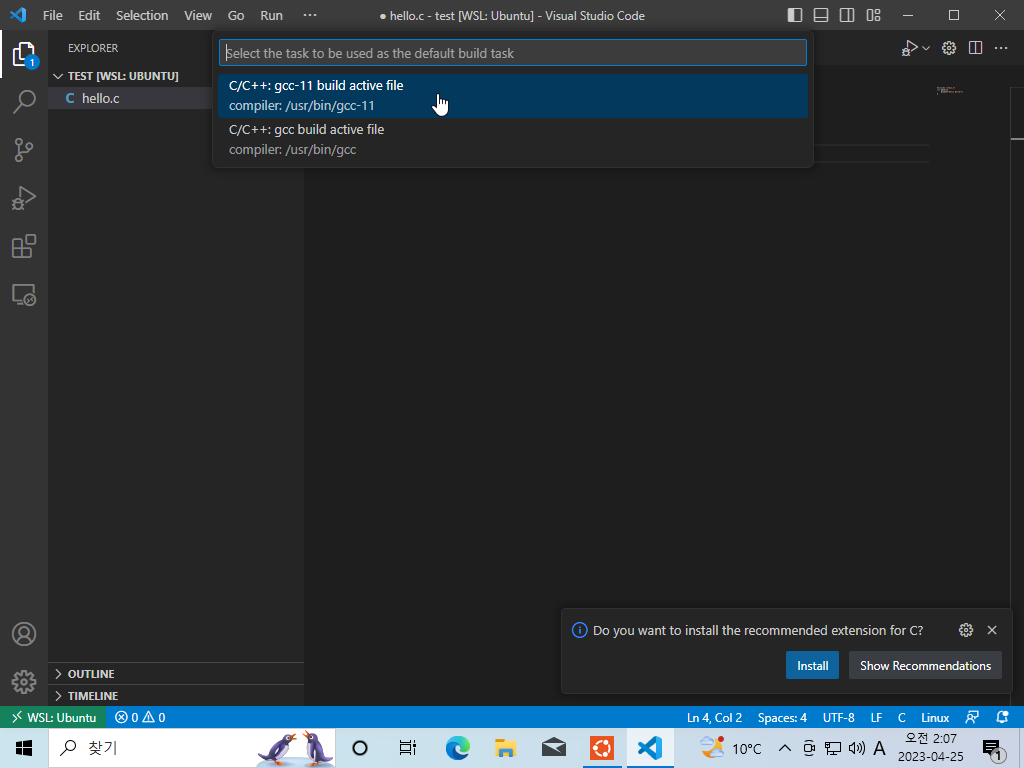Open the Edit menu

coord(89,15)
